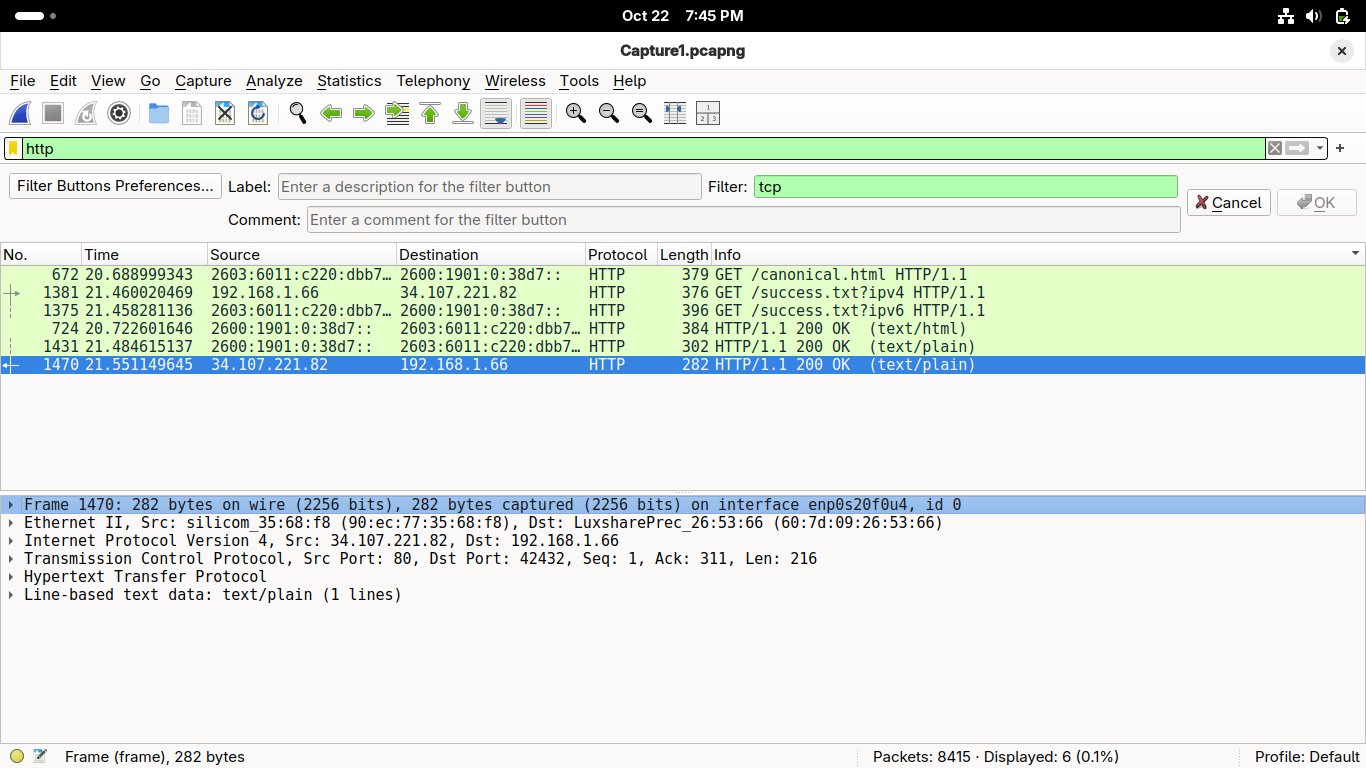Expand the Hypertext Transfer Protocol section
Image resolution: width=1366 pixels, height=768 pixels.
(11, 577)
